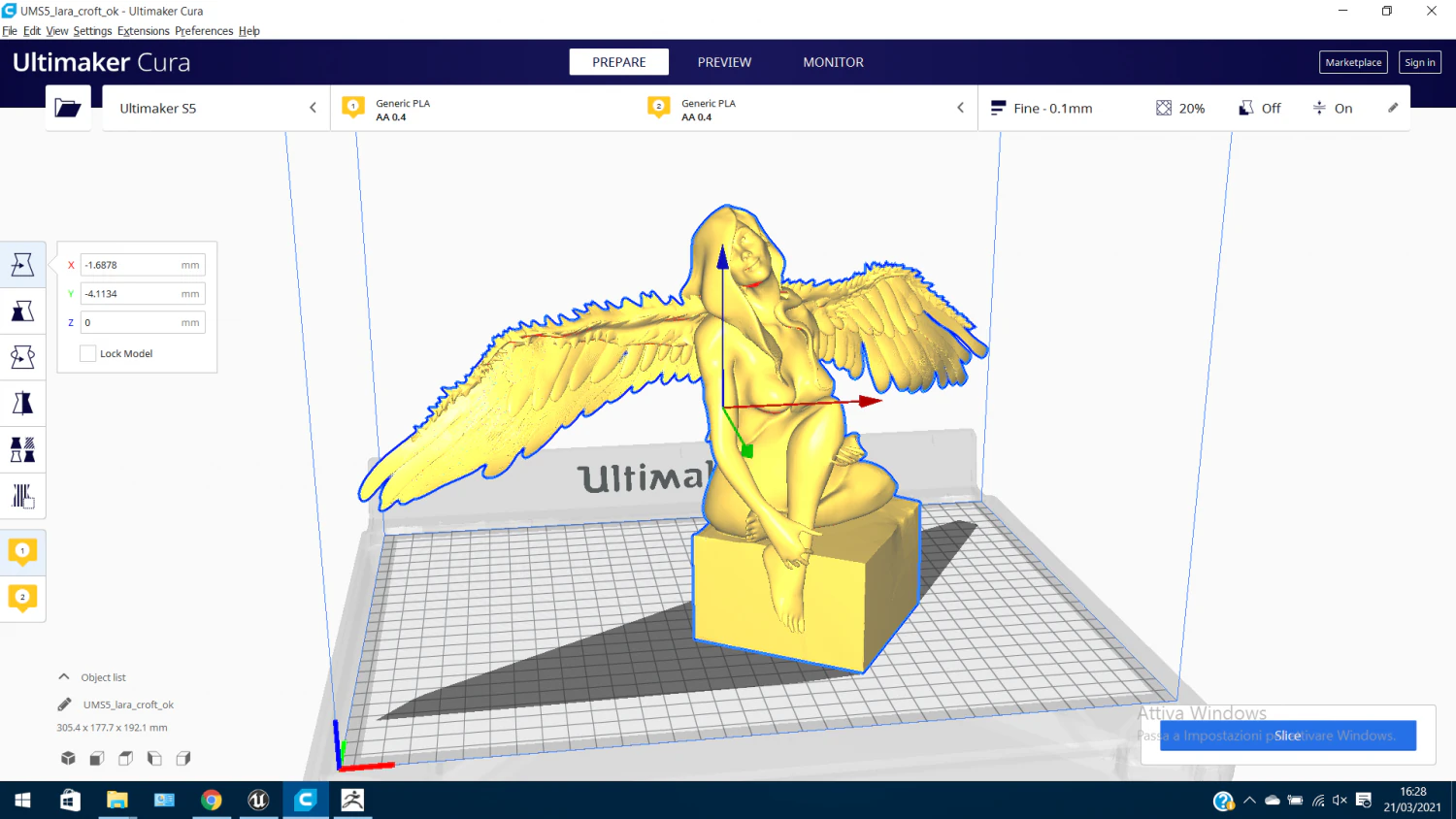Screen dimensions: 1456x819
Task: Open the Edit menu
Action: [x=32, y=31]
